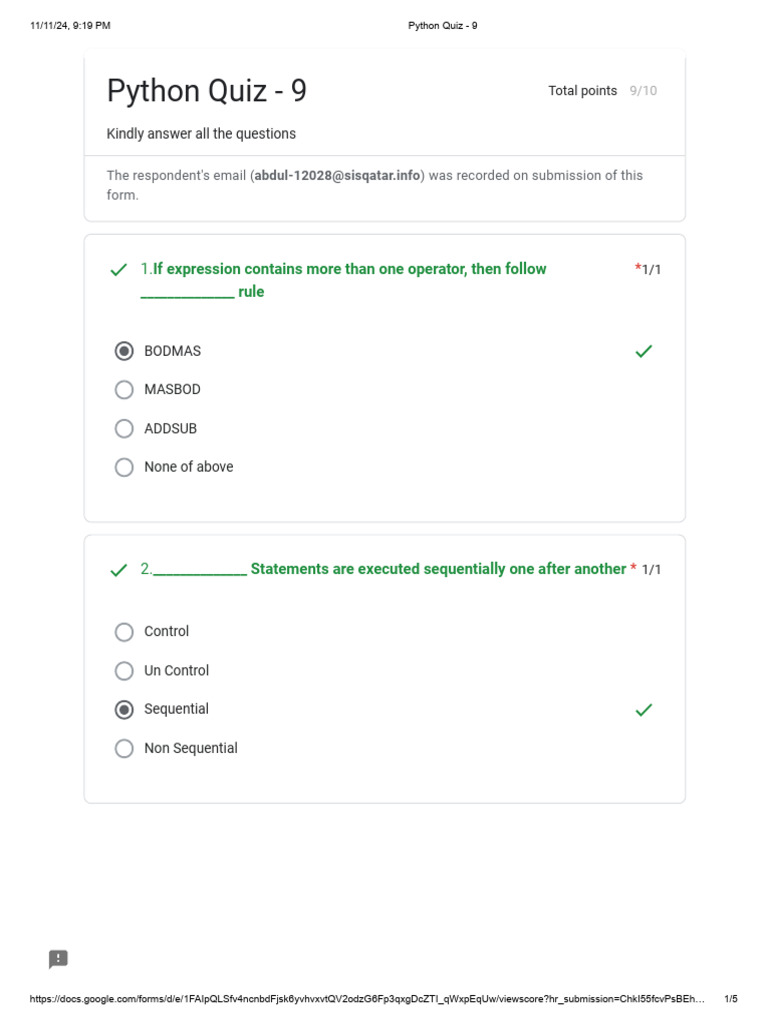Select the Sequential radio button
The height and width of the screenshot is (1024, 768).
point(124,709)
